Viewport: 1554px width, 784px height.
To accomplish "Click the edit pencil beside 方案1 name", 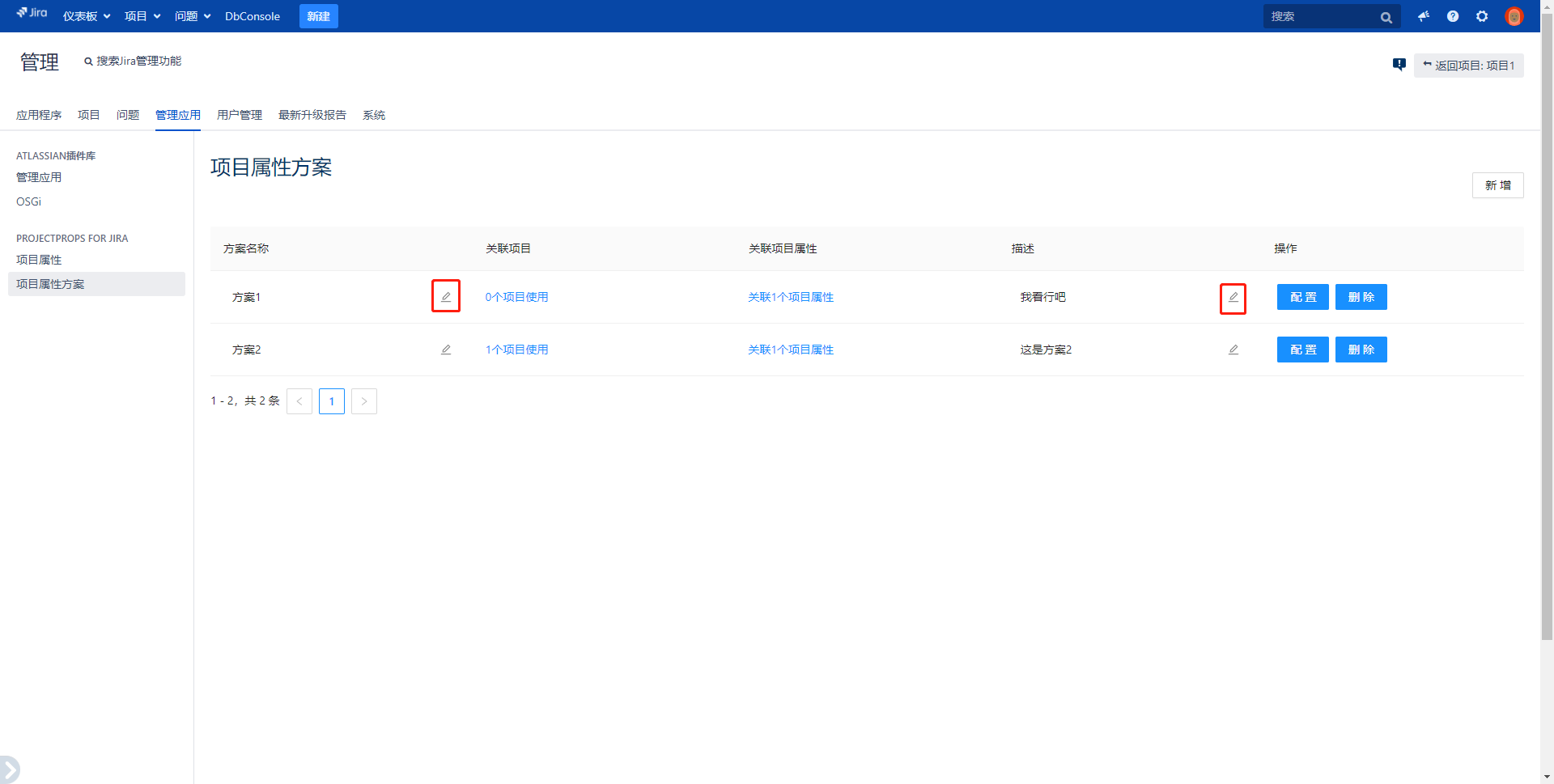I will (x=445, y=297).
